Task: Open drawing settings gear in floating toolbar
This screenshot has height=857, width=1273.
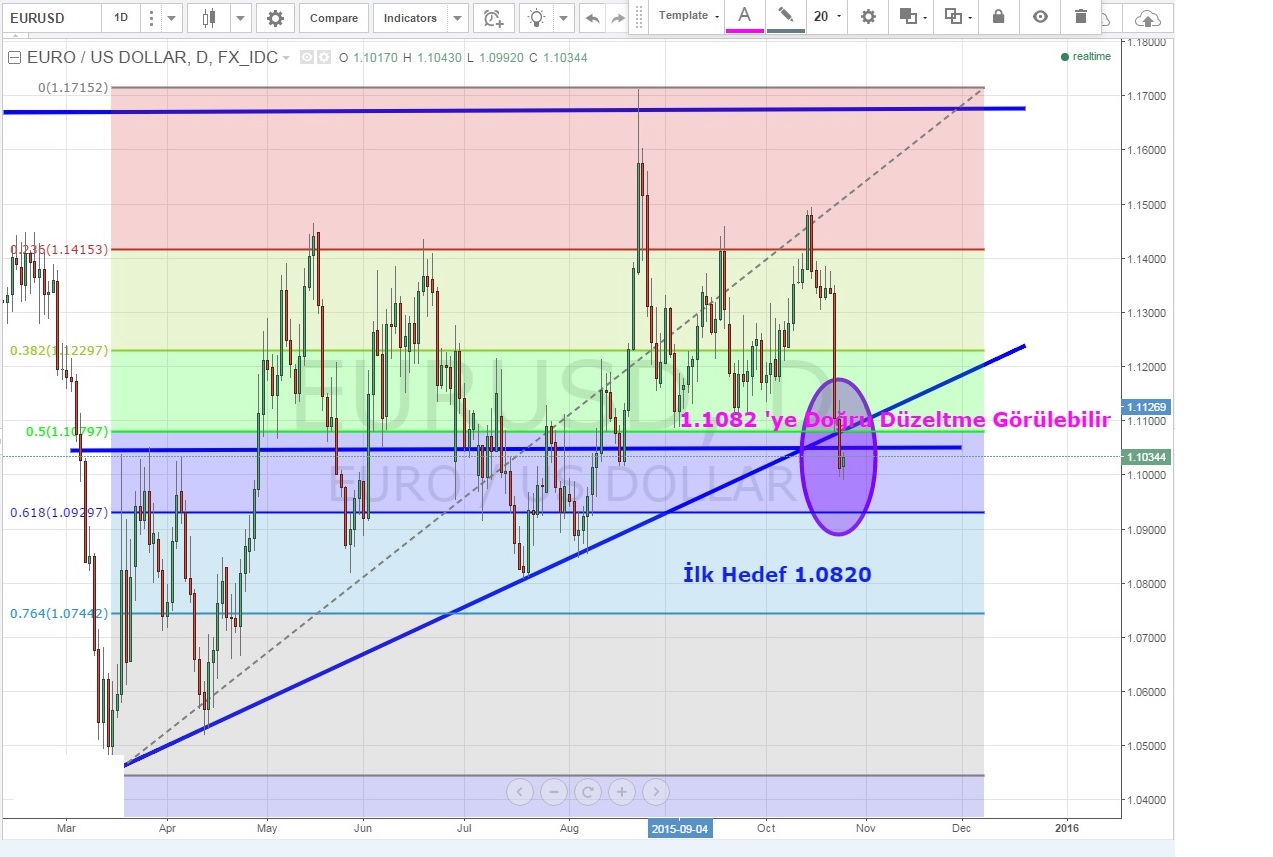Action: (x=868, y=16)
